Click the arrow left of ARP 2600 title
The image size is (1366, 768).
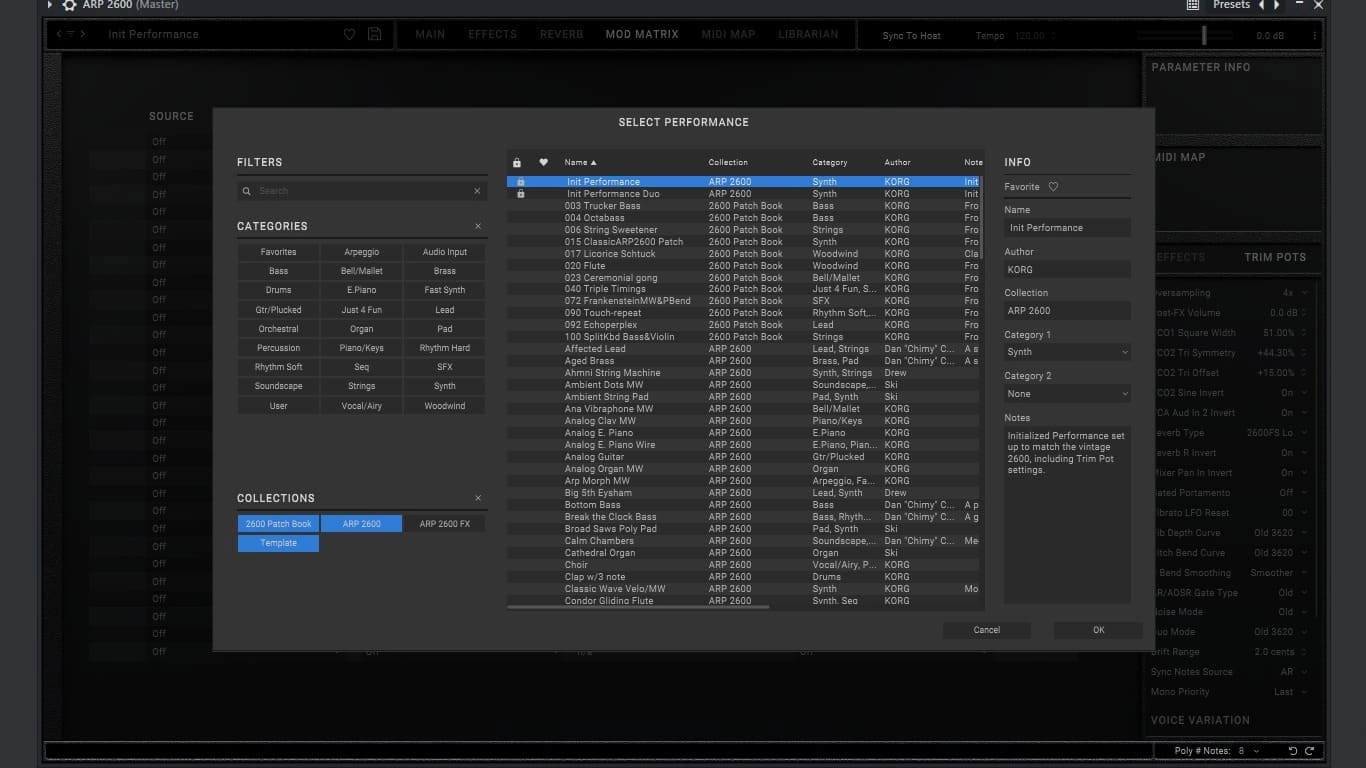pyautogui.click(x=50, y=5)
